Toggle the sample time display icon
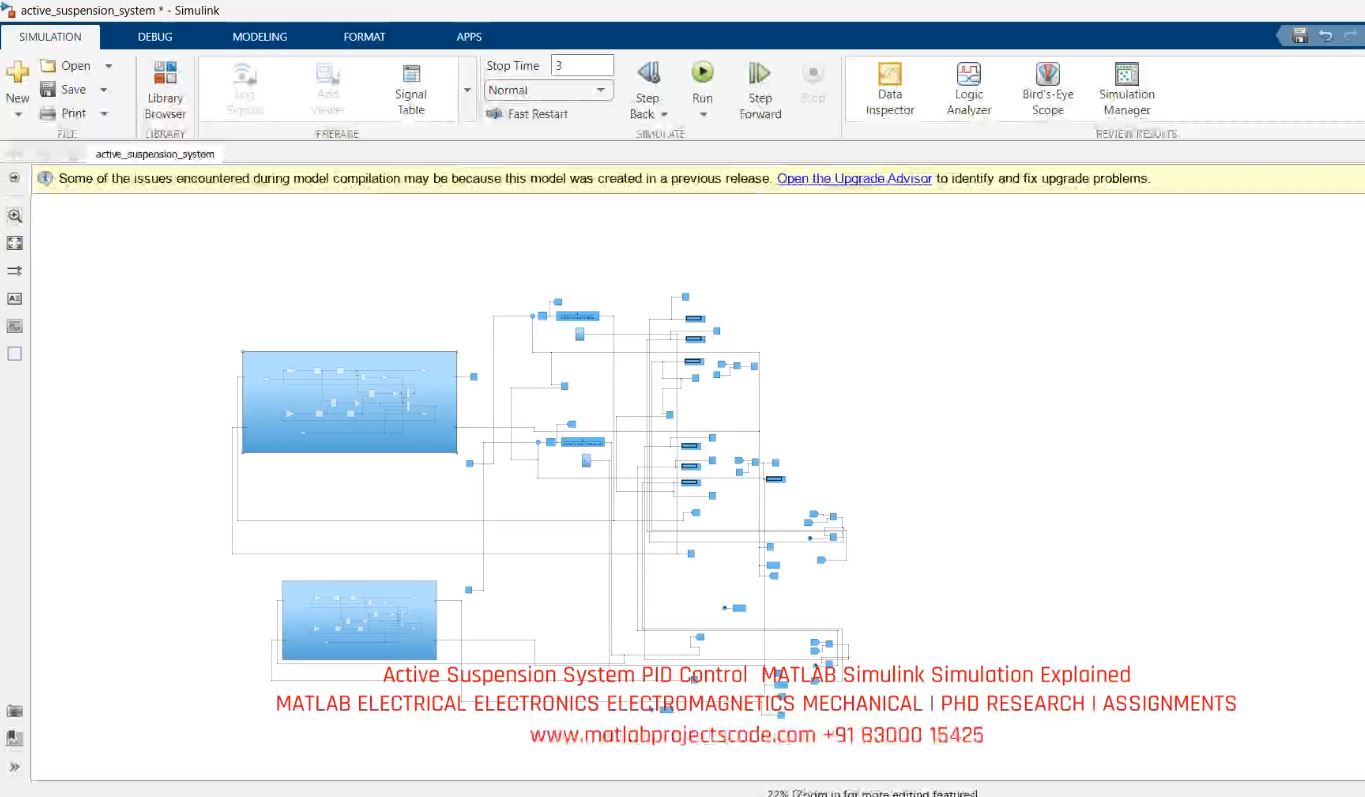 14,271
